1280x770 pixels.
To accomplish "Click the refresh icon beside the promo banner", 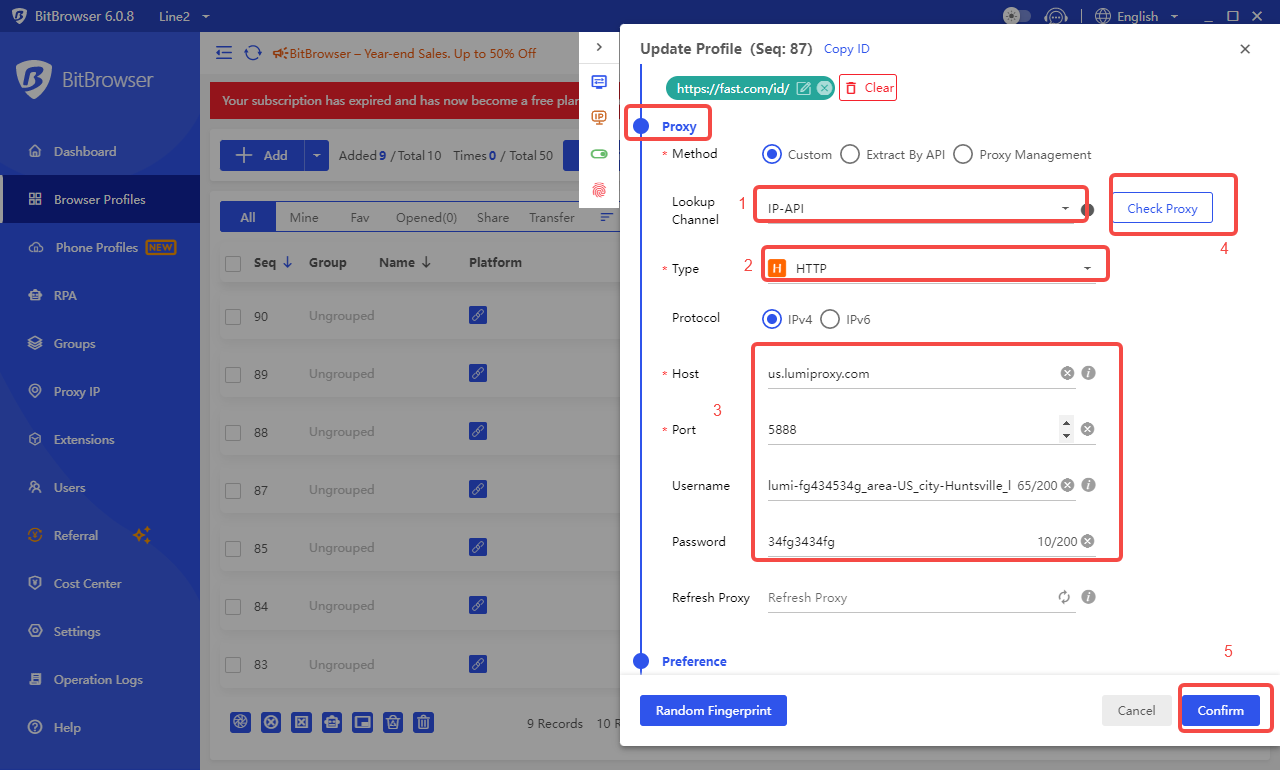I will click(253, 53).
